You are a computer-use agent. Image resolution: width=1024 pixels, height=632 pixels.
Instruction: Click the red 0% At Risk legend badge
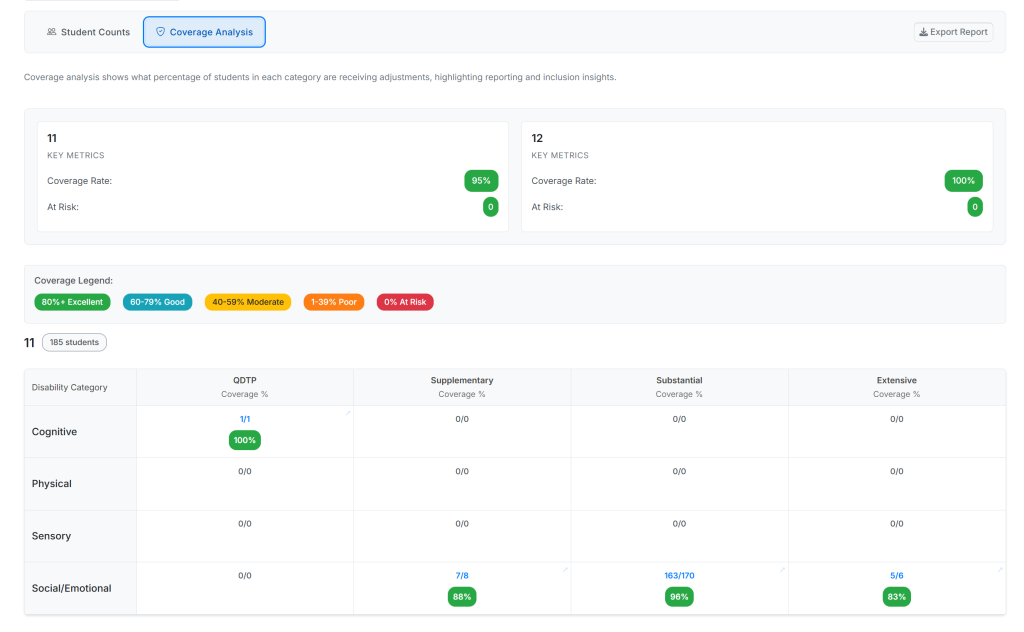point(405,302)
